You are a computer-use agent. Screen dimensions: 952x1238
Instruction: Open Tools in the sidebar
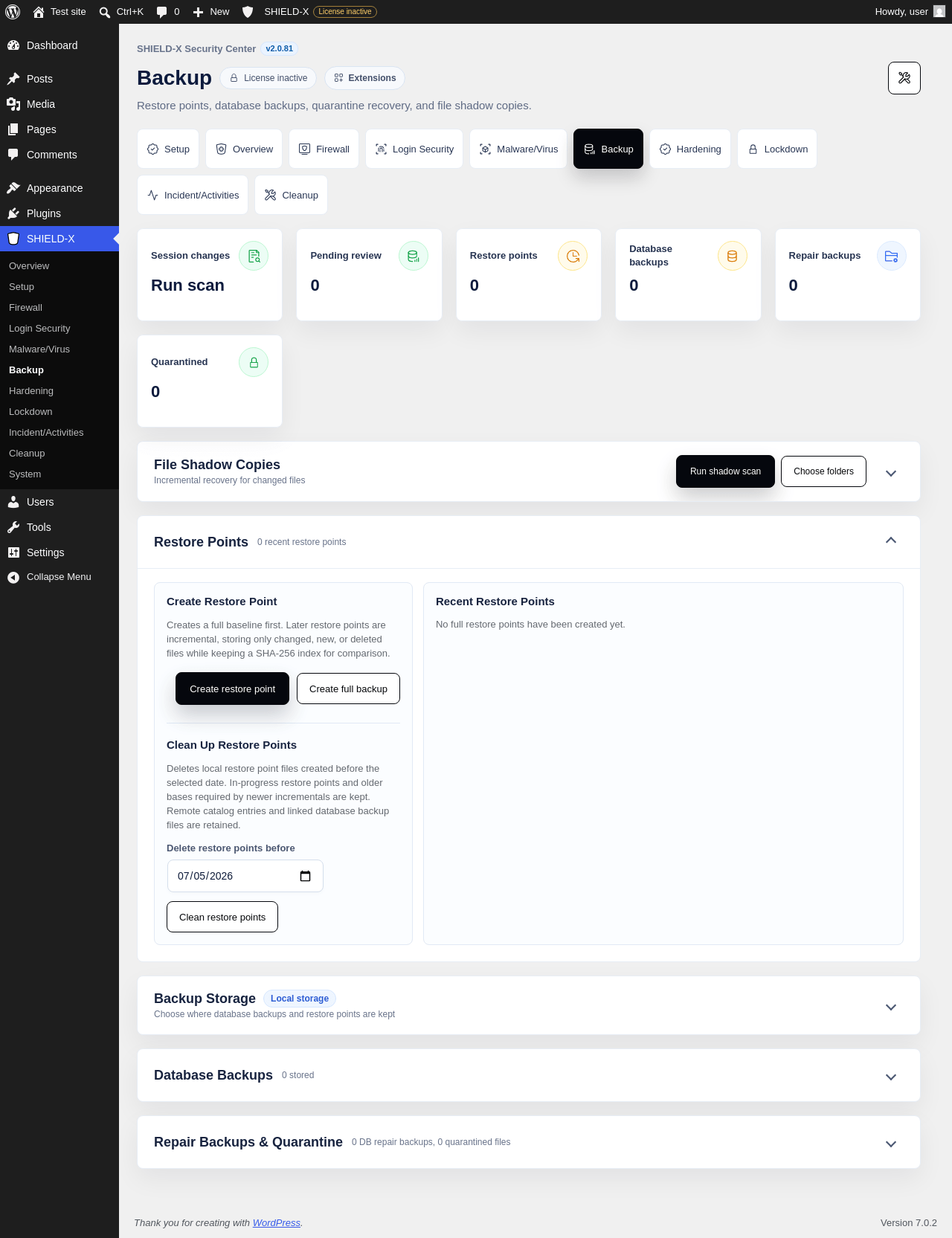(x=59, y=527)
